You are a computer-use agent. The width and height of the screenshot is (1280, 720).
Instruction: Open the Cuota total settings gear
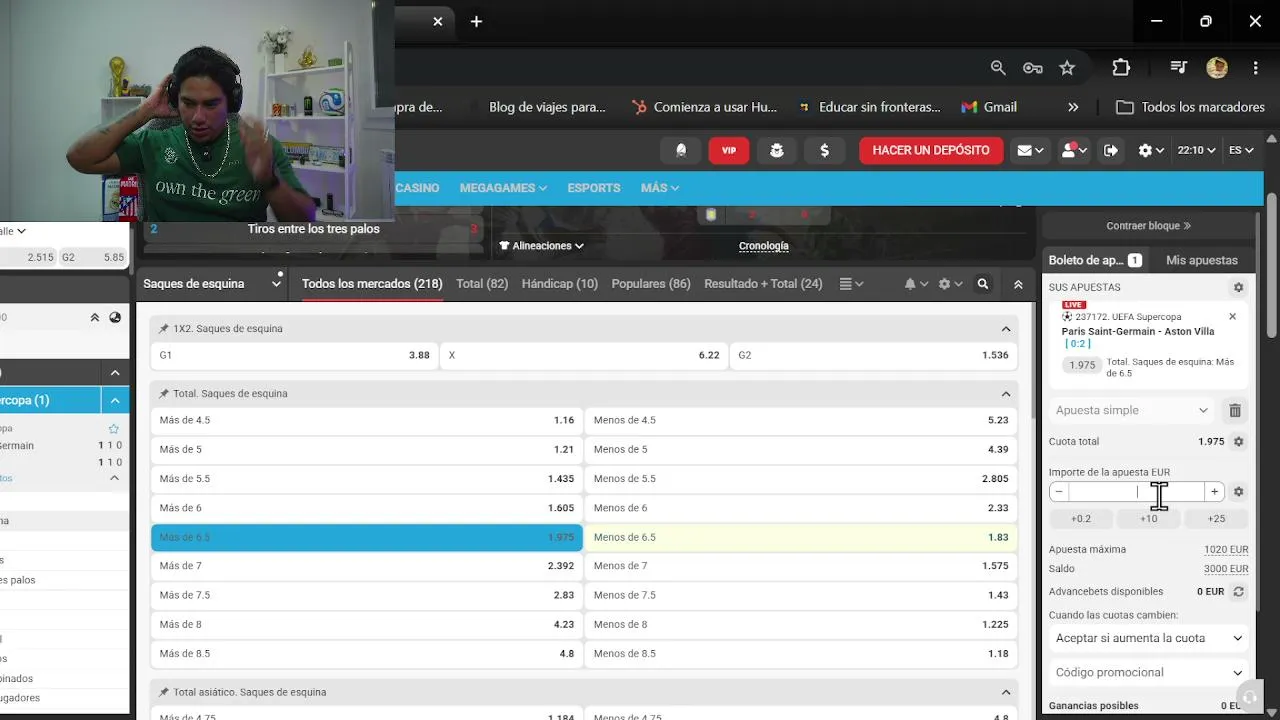point(1238,441)
